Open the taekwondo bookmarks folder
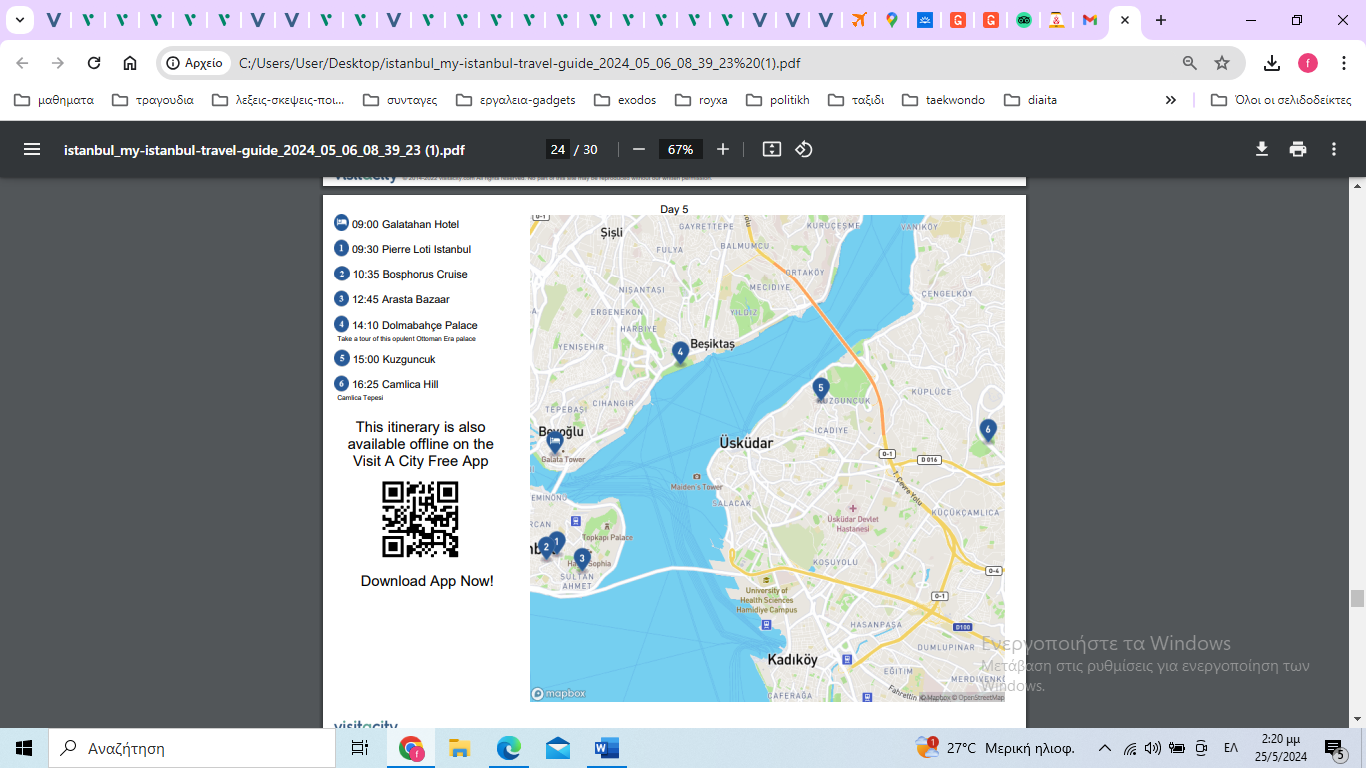This screenshot has width=1366, height=768. tap(944, 100)
